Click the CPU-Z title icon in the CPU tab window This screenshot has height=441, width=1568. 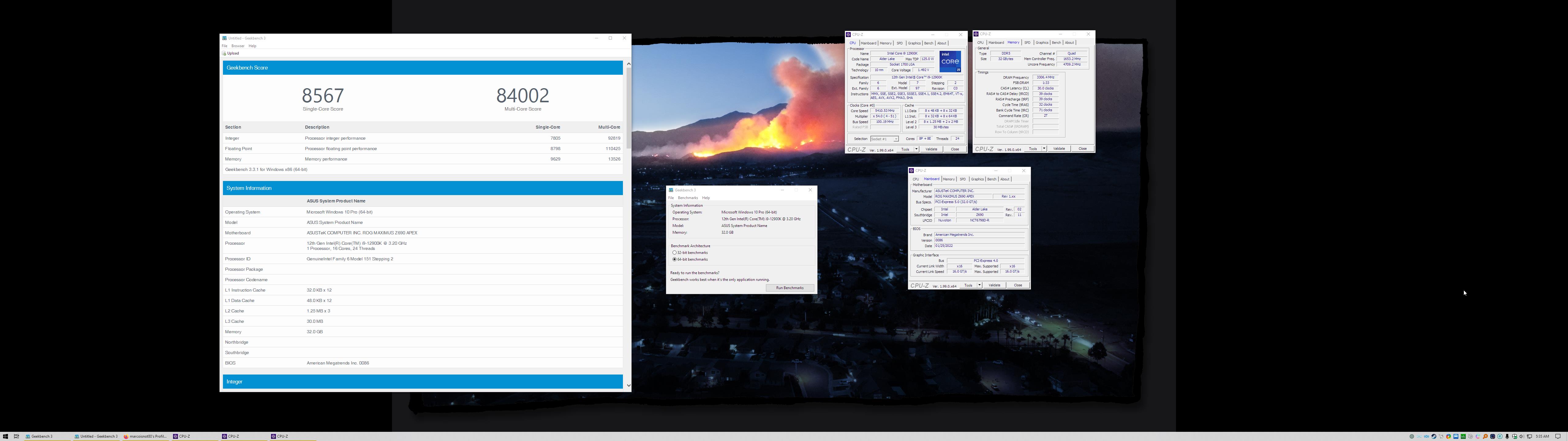coord(849,35)
